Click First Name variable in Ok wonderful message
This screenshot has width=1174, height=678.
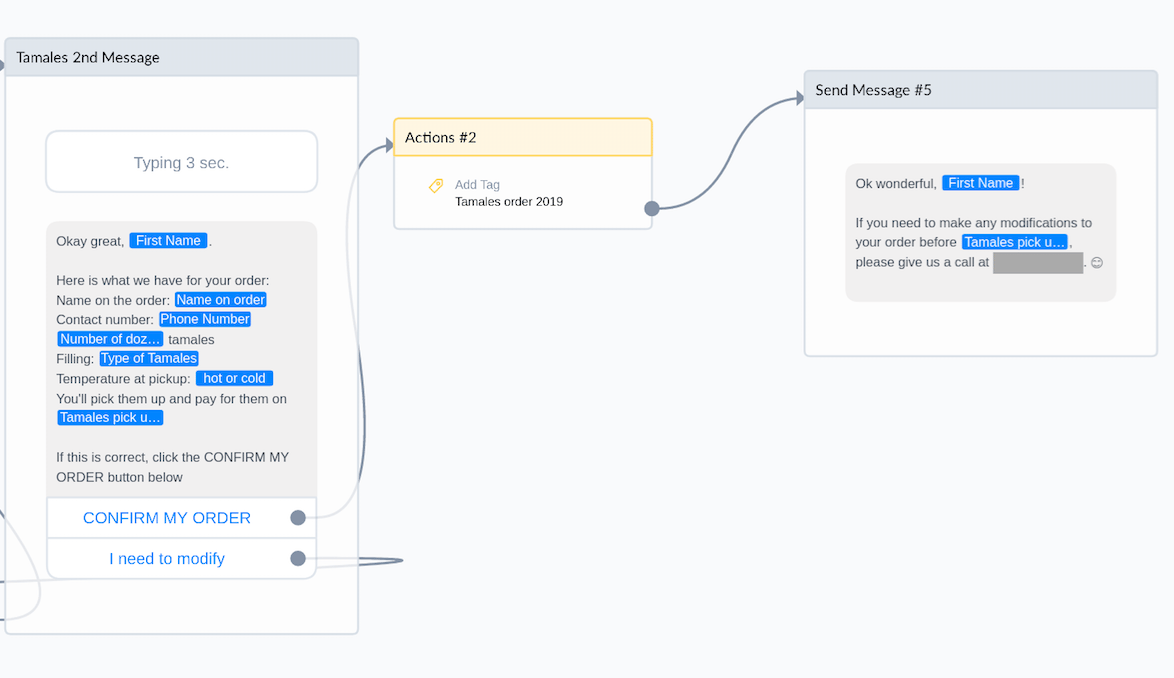click(x=981, y=183)
